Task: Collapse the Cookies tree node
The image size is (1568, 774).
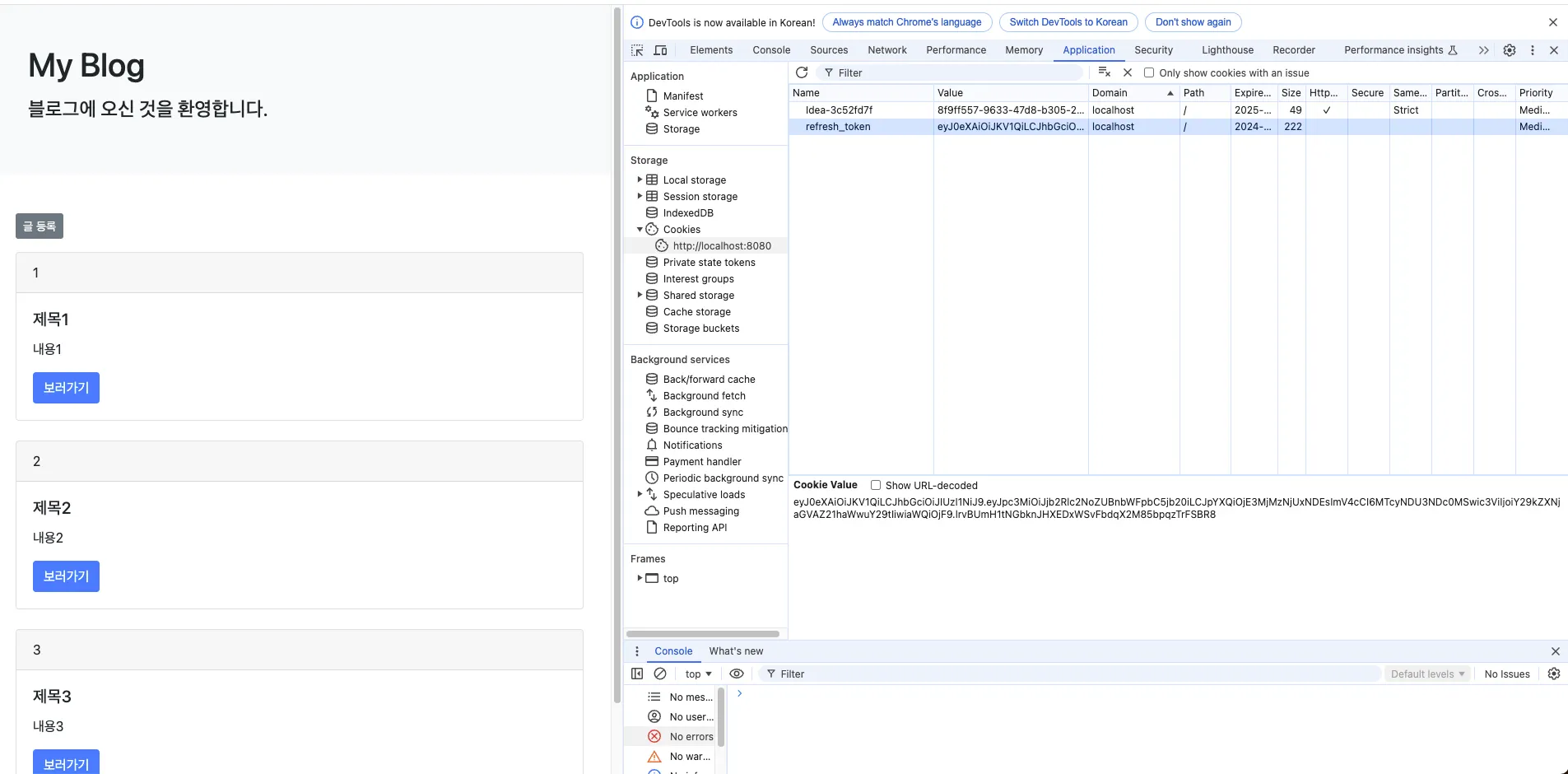Action: coord(640,230)
